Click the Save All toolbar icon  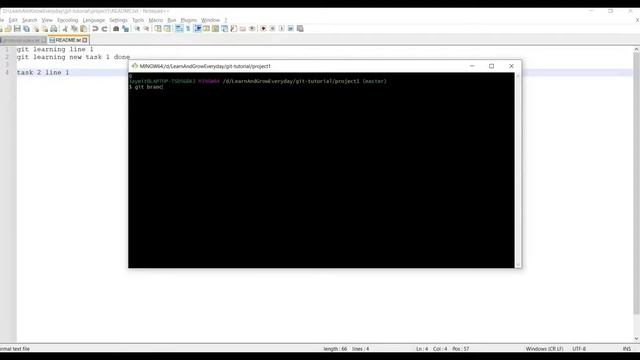[x=27, y=29]
